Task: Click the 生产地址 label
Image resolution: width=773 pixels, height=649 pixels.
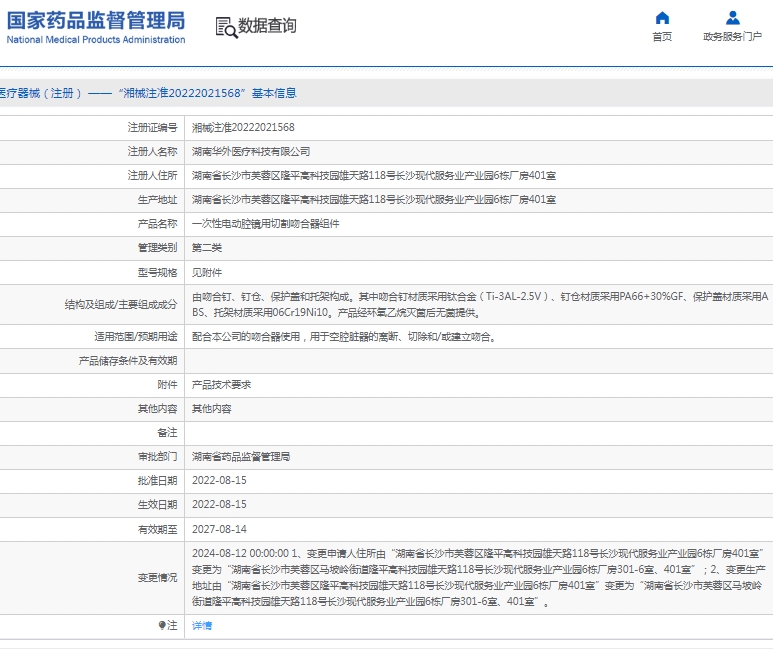Action: 157,200
